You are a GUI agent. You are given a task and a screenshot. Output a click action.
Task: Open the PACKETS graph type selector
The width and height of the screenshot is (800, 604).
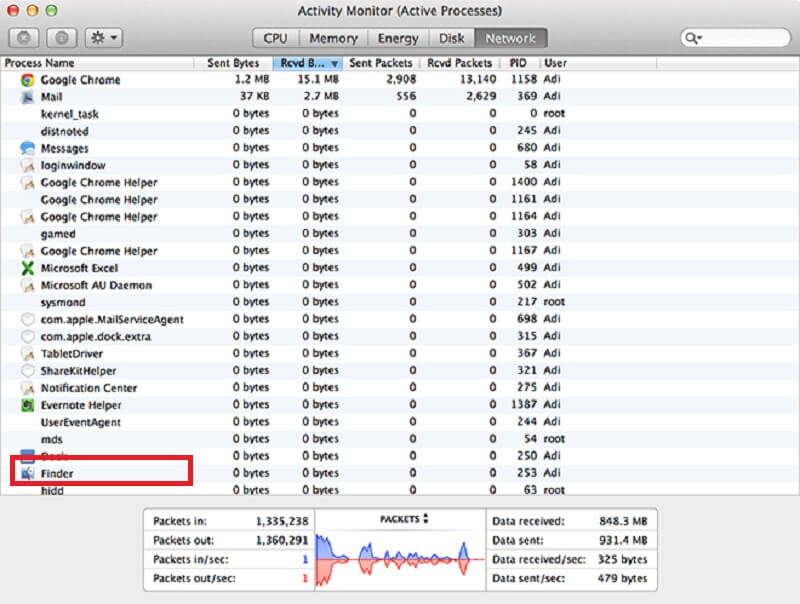pyautogui.click(x=404, y=519)
